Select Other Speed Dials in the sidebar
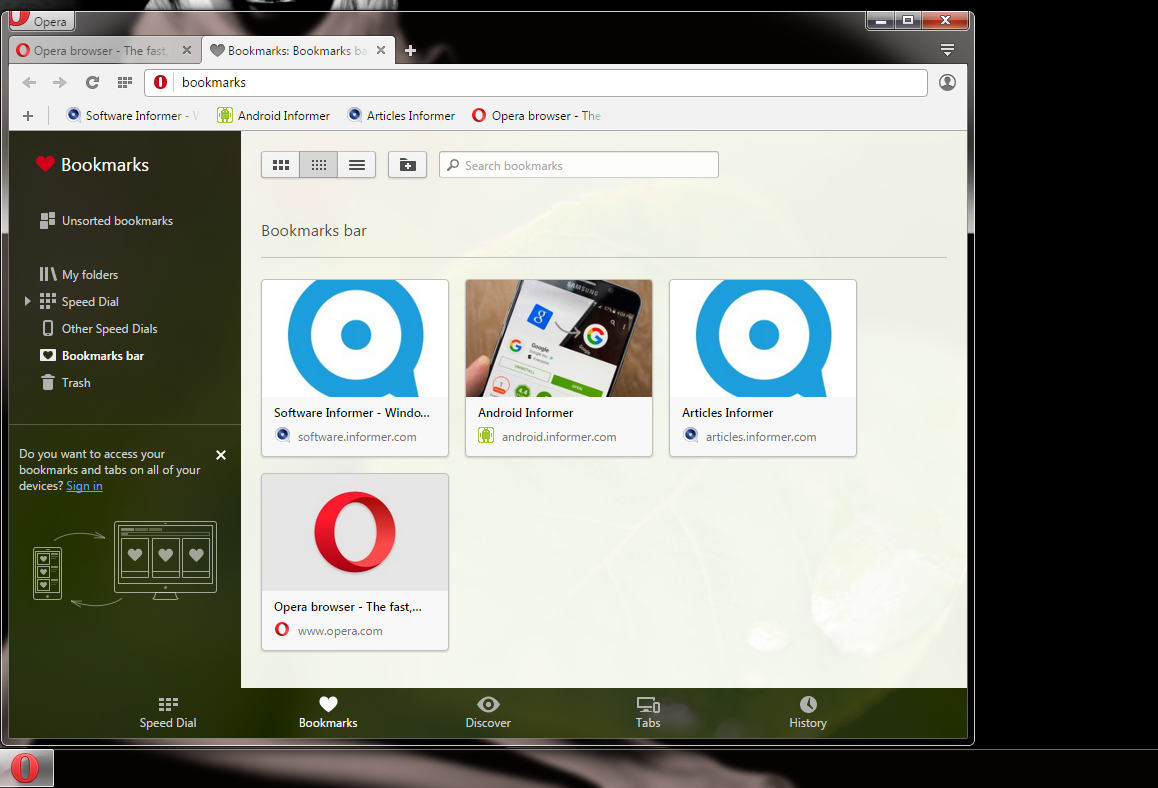The height and width of the screenshot is (788, 1158). [x=99, y=329]
